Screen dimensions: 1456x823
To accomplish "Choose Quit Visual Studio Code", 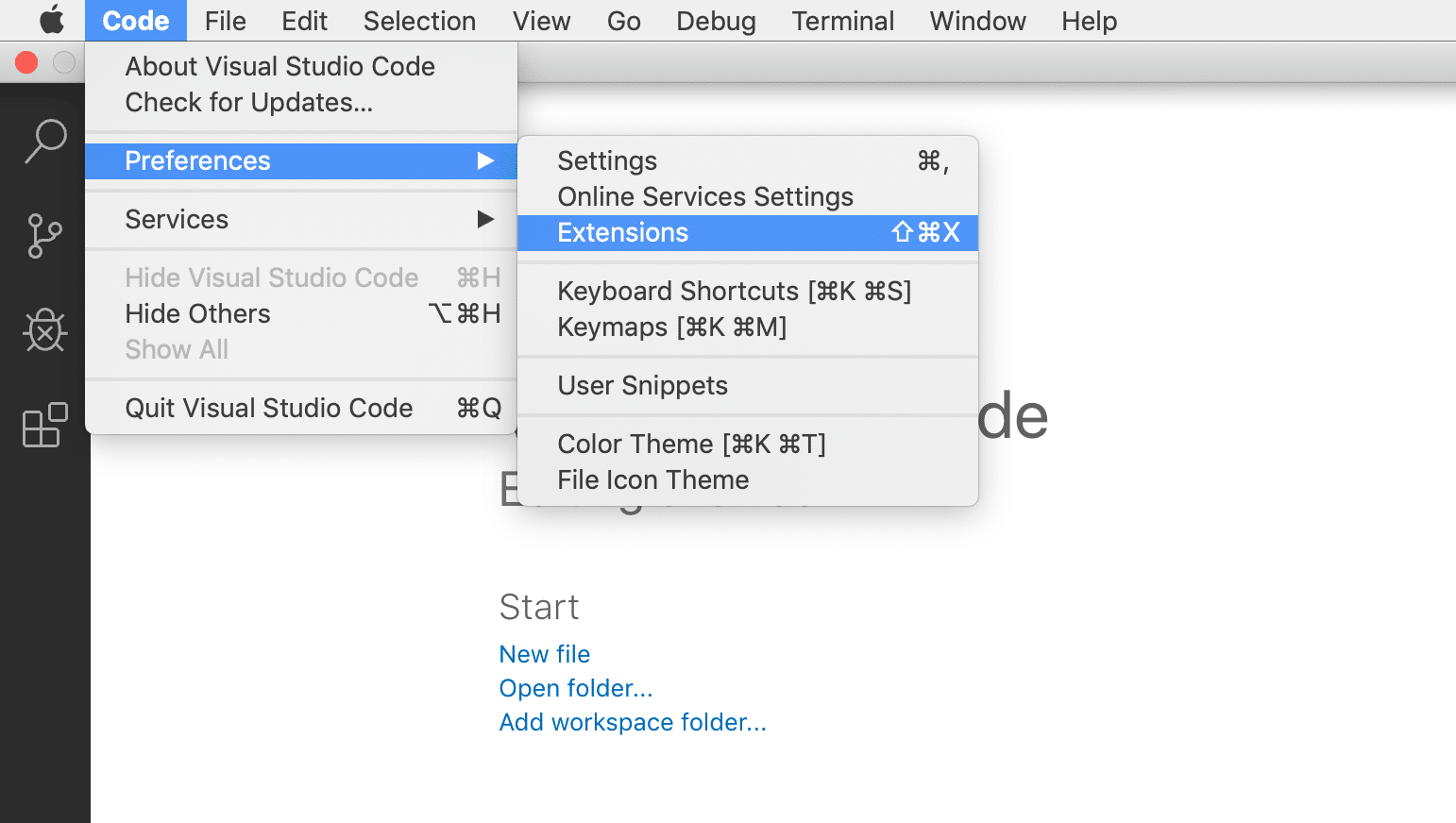I will tap(301, 408).
